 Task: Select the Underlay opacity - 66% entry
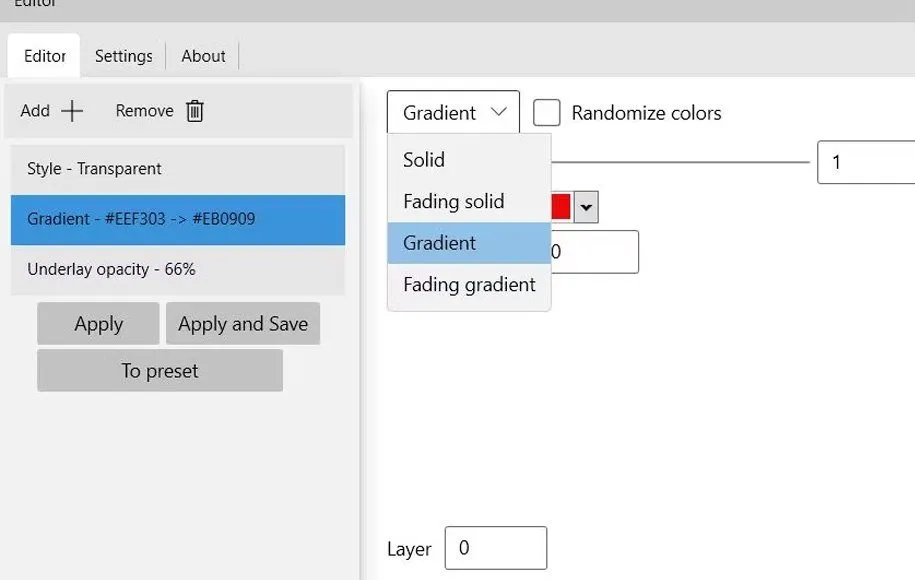pos(178,269)
